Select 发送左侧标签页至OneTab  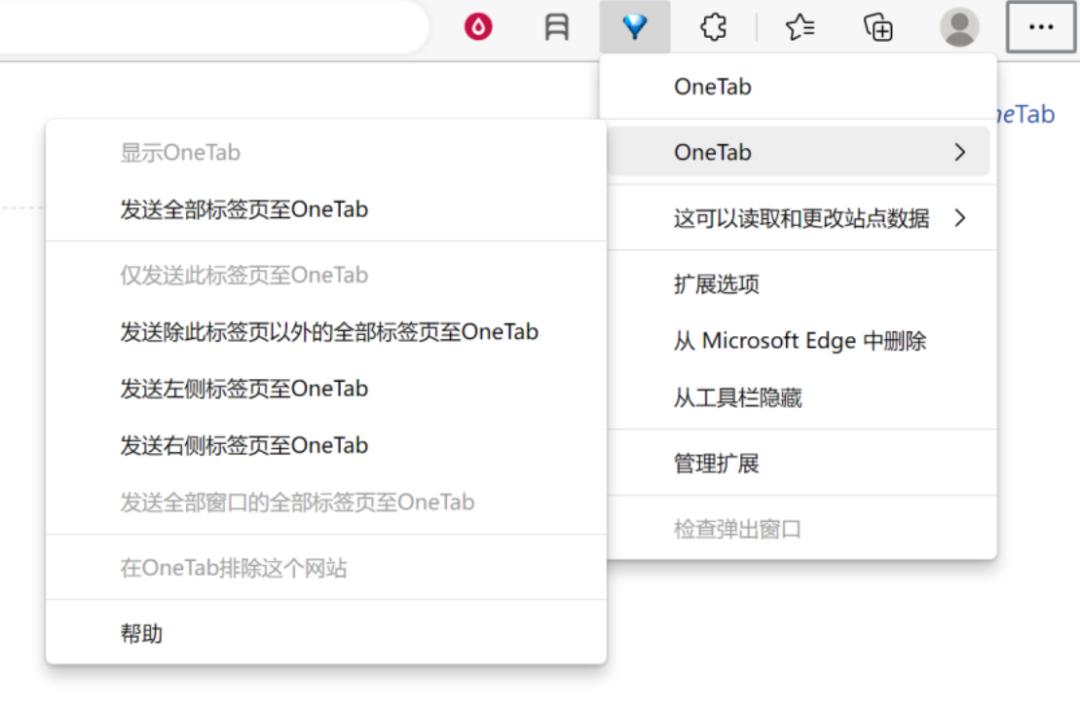[244, 388]
